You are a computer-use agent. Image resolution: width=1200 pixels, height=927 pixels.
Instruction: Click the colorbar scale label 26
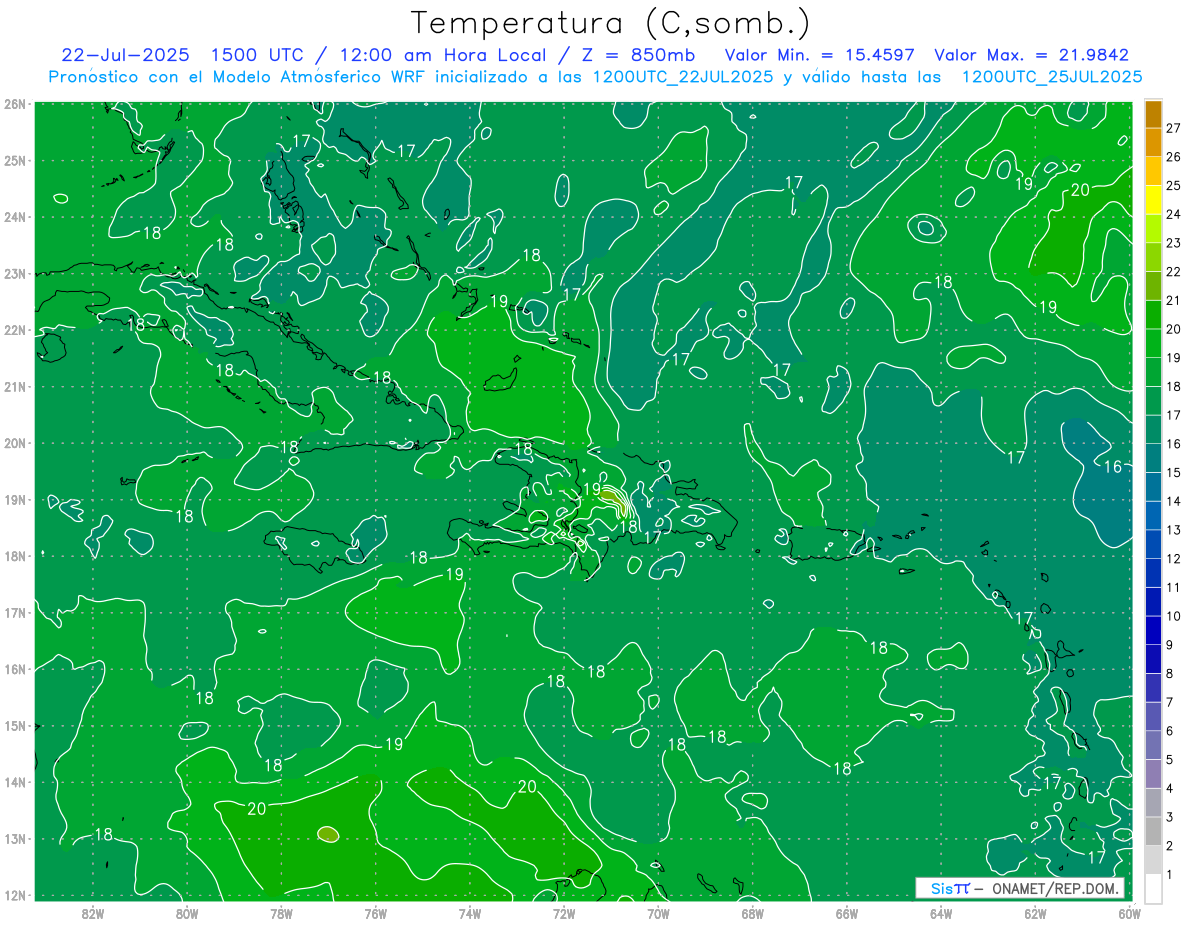(1174, 157)
